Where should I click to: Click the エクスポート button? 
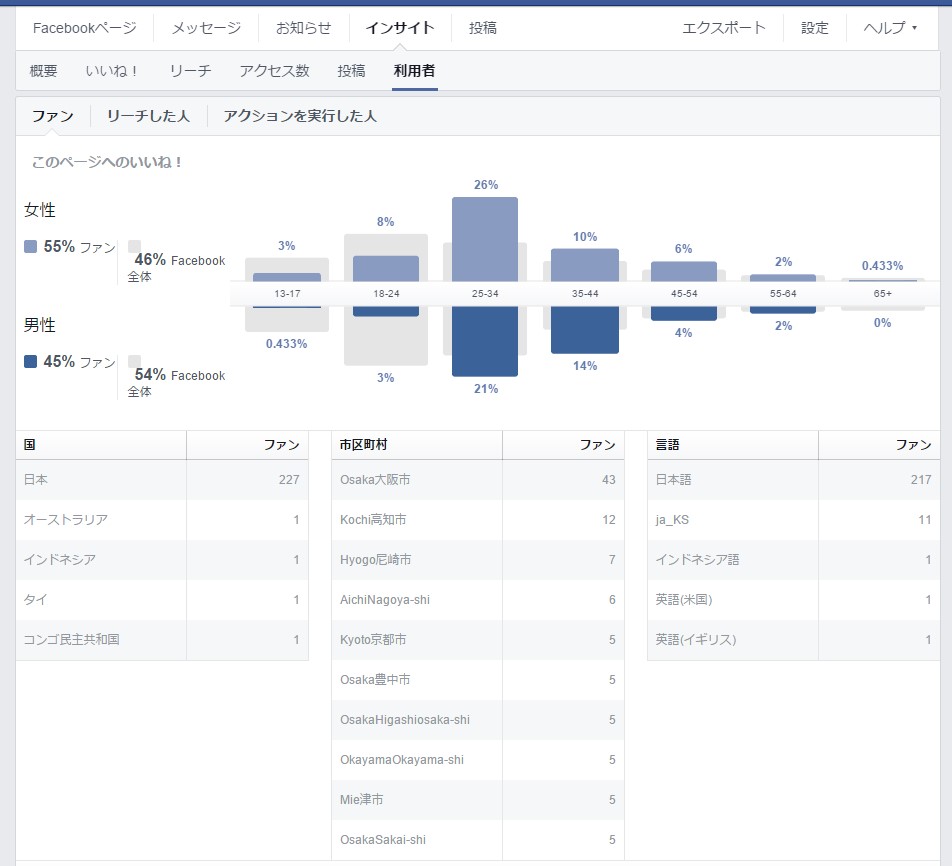click(724, 28)
